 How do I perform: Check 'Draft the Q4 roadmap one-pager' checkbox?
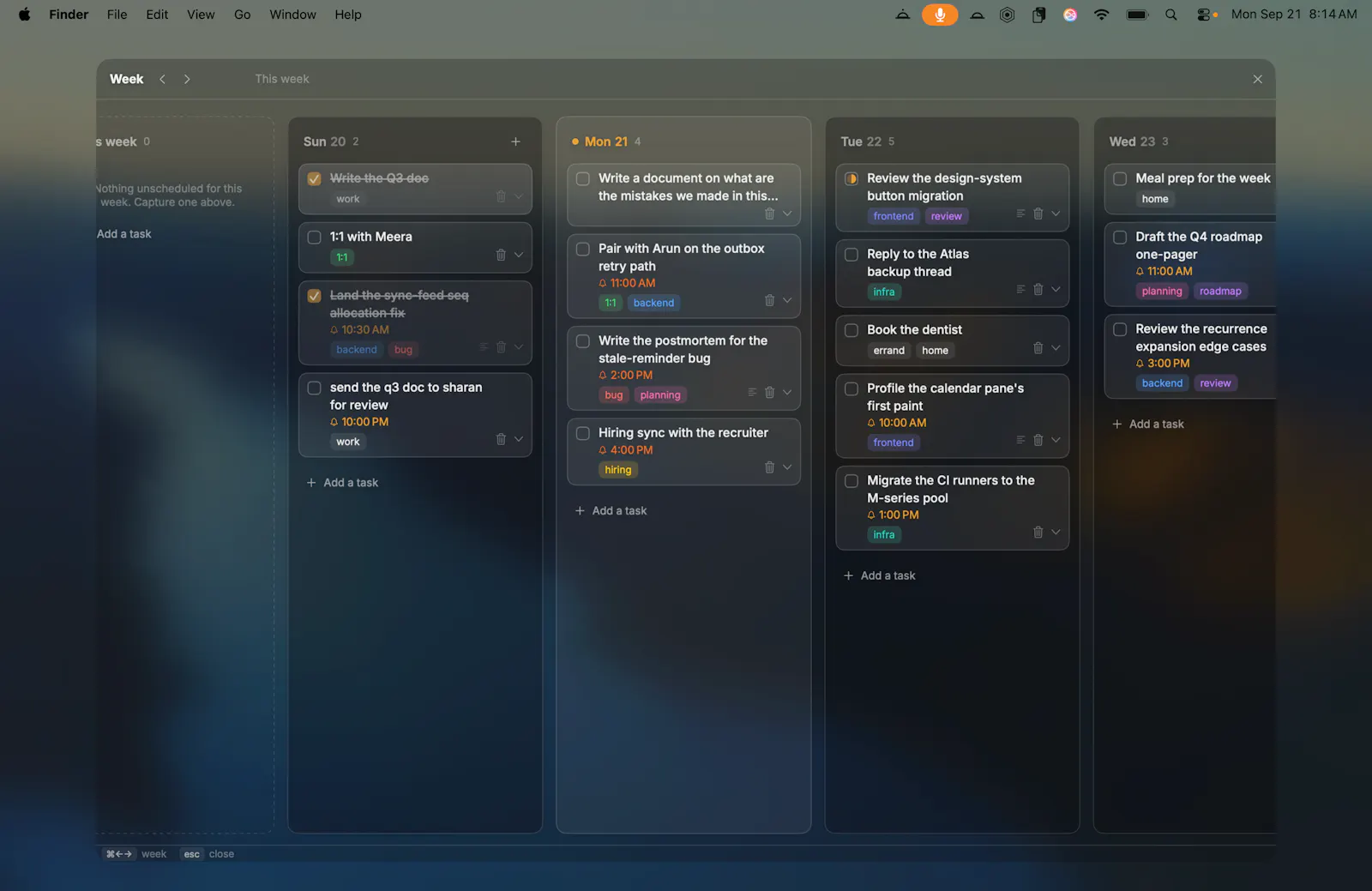click(1120, 238)
